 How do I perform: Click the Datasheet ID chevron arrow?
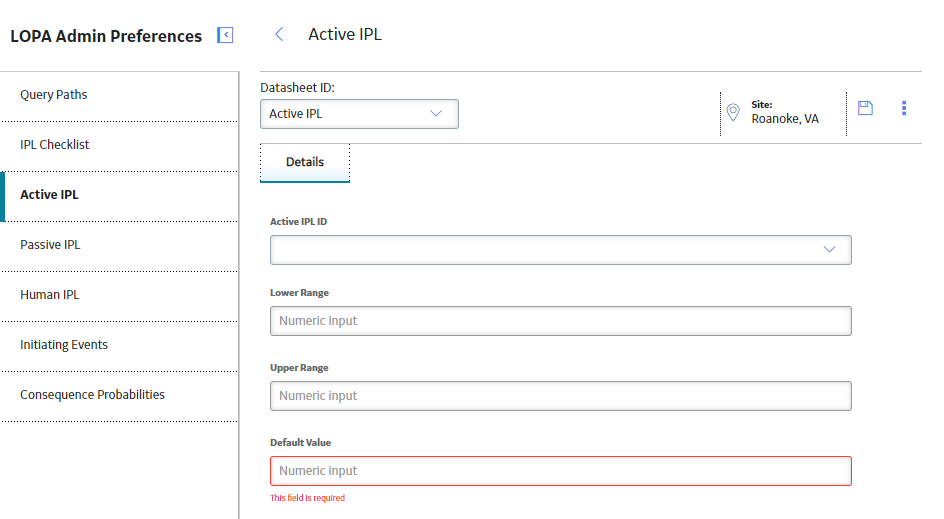tap(436, 114)
